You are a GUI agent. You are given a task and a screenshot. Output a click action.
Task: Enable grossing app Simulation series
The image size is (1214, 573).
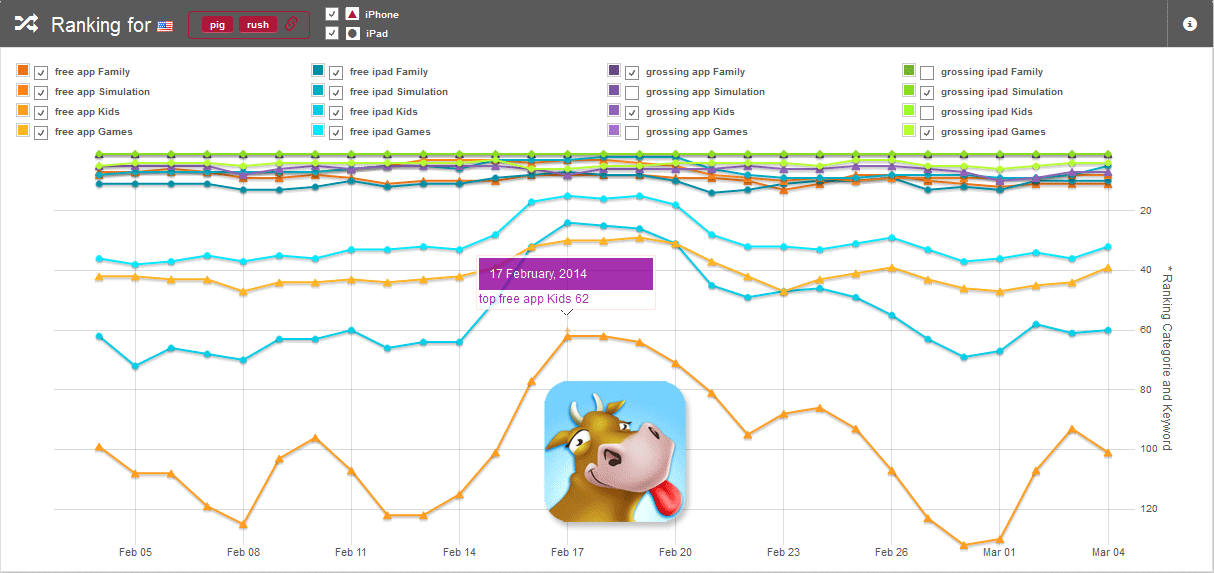[632, 92]
